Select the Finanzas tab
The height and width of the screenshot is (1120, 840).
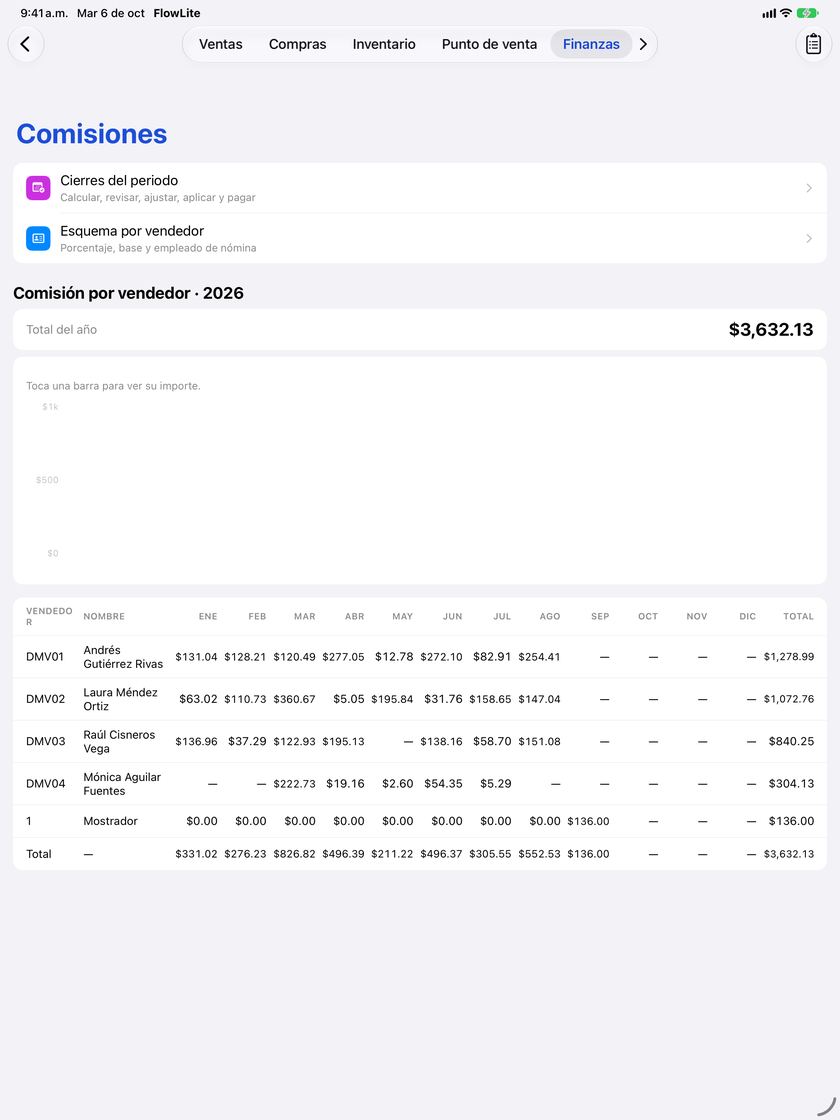(x=591, y=44)
